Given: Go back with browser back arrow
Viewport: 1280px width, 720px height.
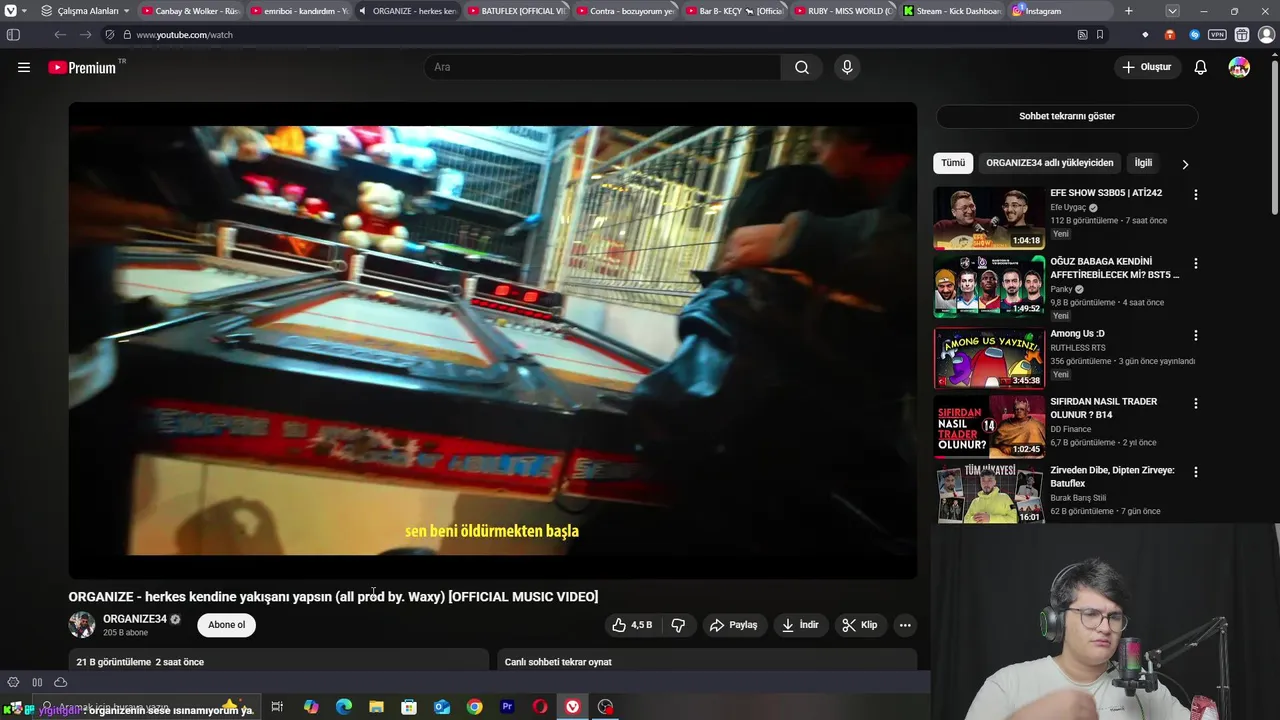Looking at the screenshot, I should click(x=60, y=34).
